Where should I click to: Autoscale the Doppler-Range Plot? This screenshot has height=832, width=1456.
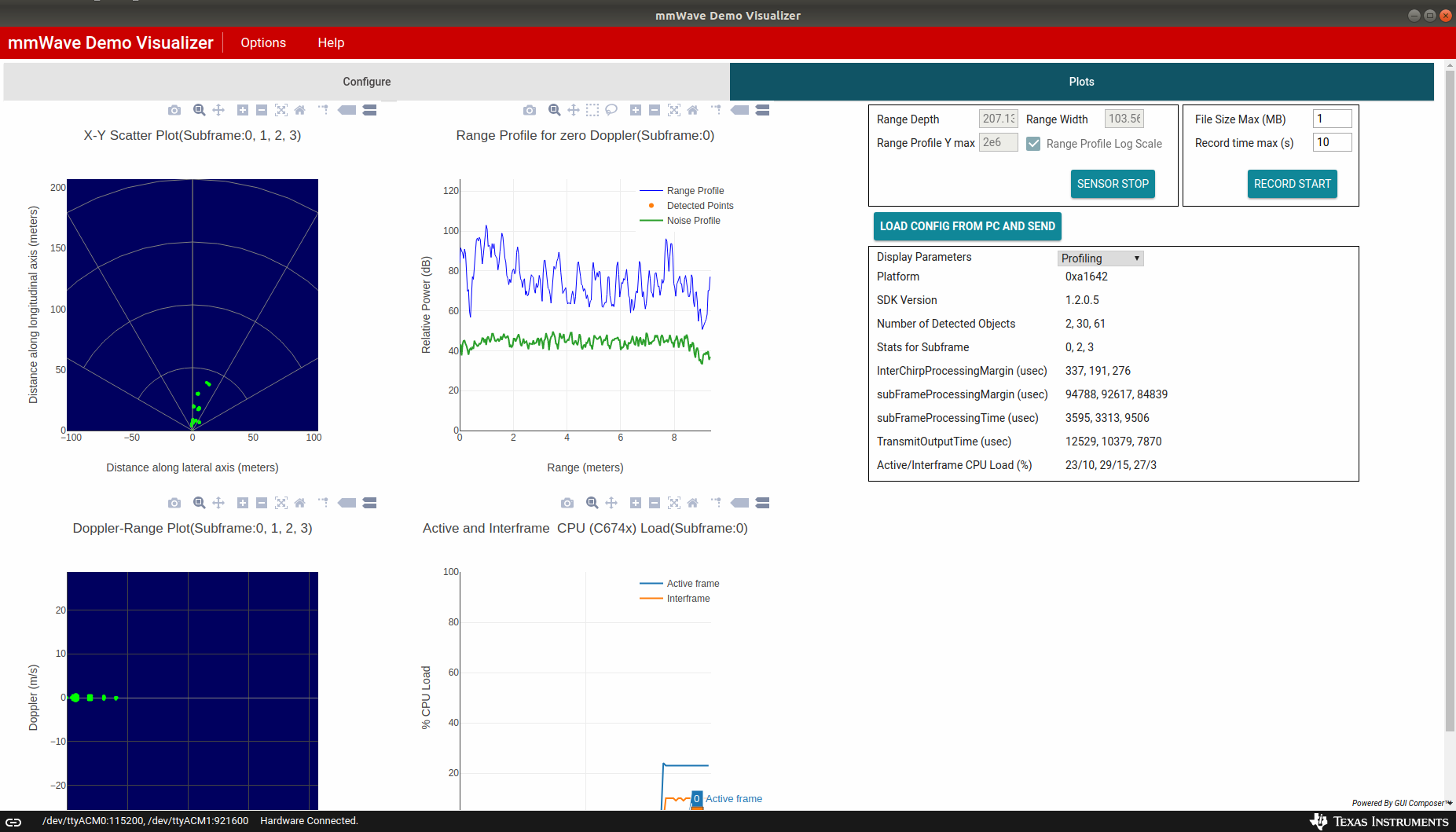pos(281,503)
